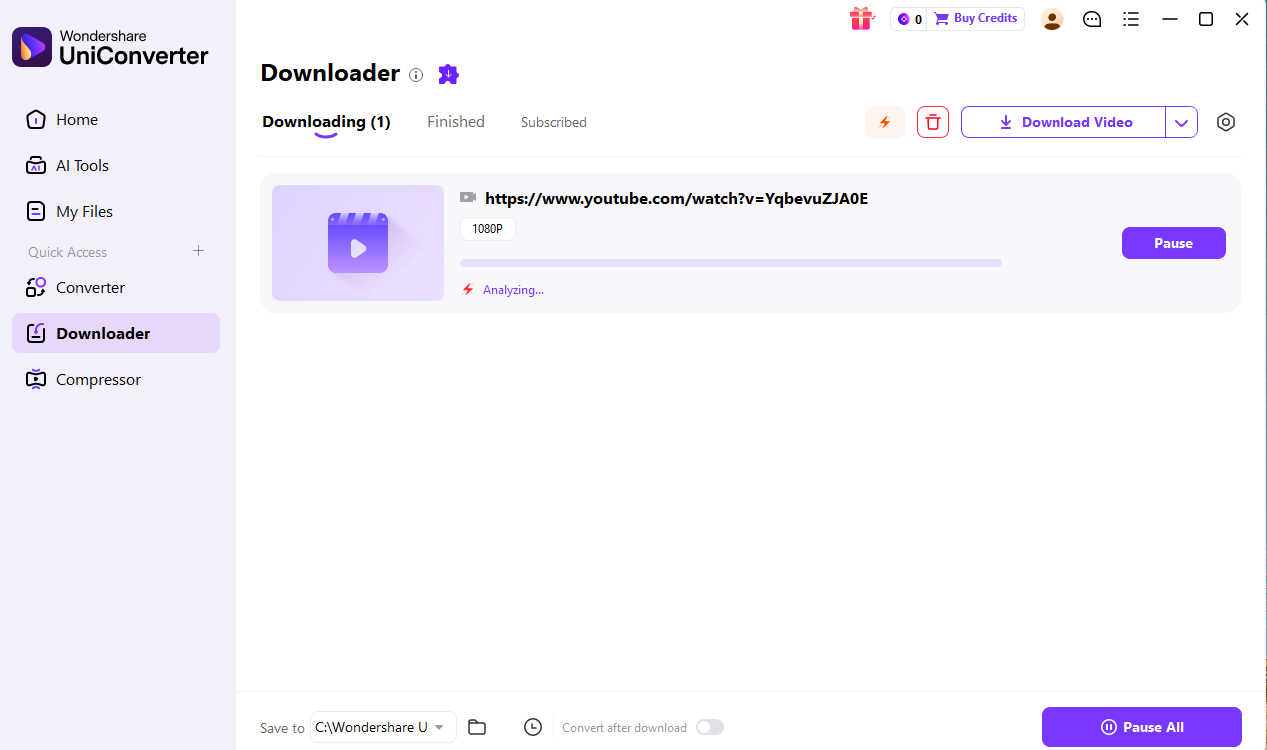Click the 1080P resolution badge
1267x750 pixels.
(488, 229)
